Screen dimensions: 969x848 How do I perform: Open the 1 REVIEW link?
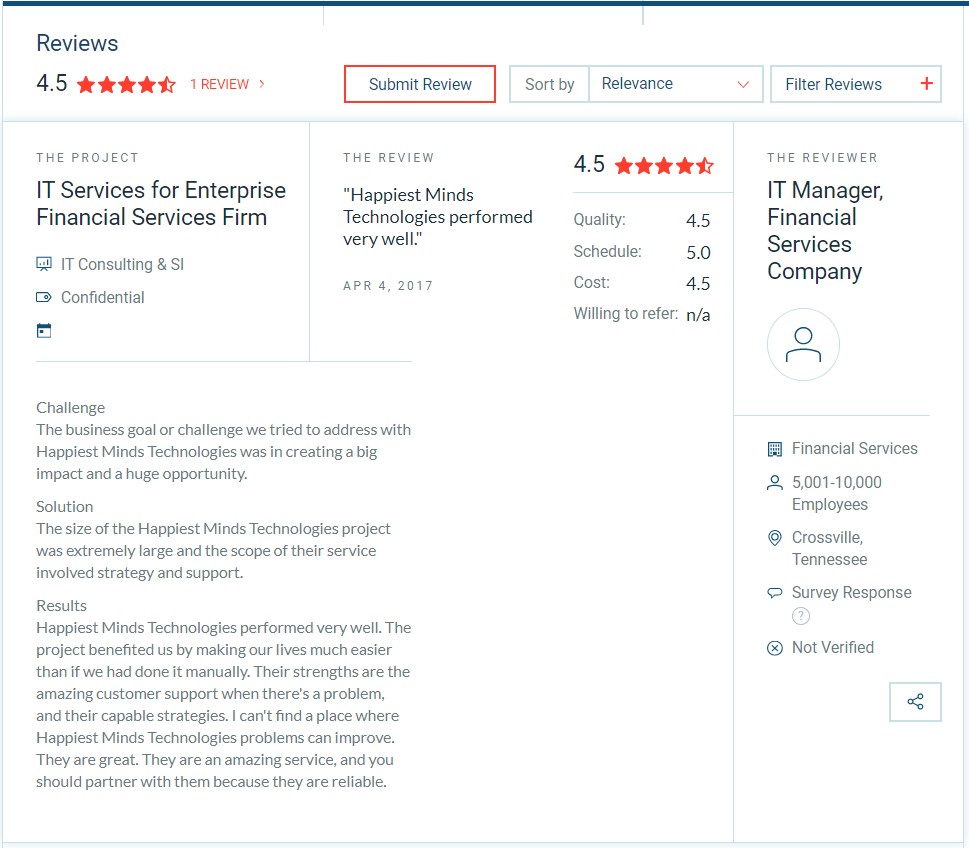pos(219,84)
